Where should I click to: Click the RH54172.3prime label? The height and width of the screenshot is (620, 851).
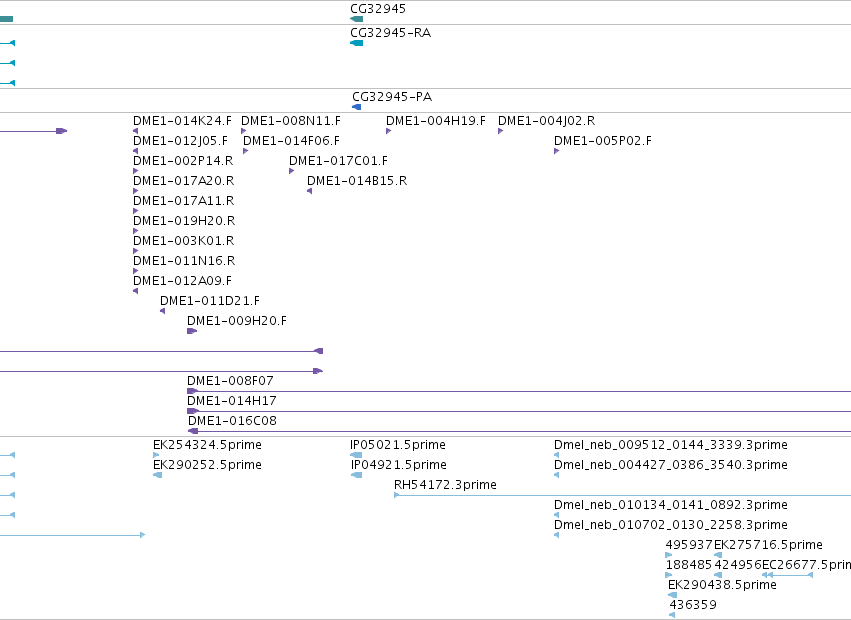click(x=446, y=485)
